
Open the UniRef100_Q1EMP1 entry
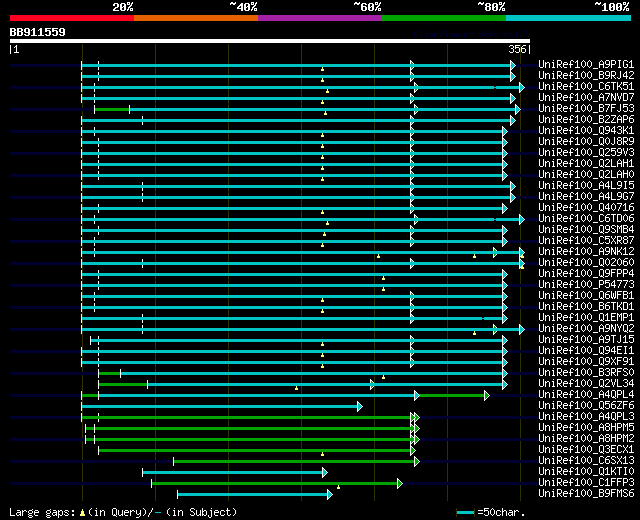pyautogui.click(x=586, y=318)
